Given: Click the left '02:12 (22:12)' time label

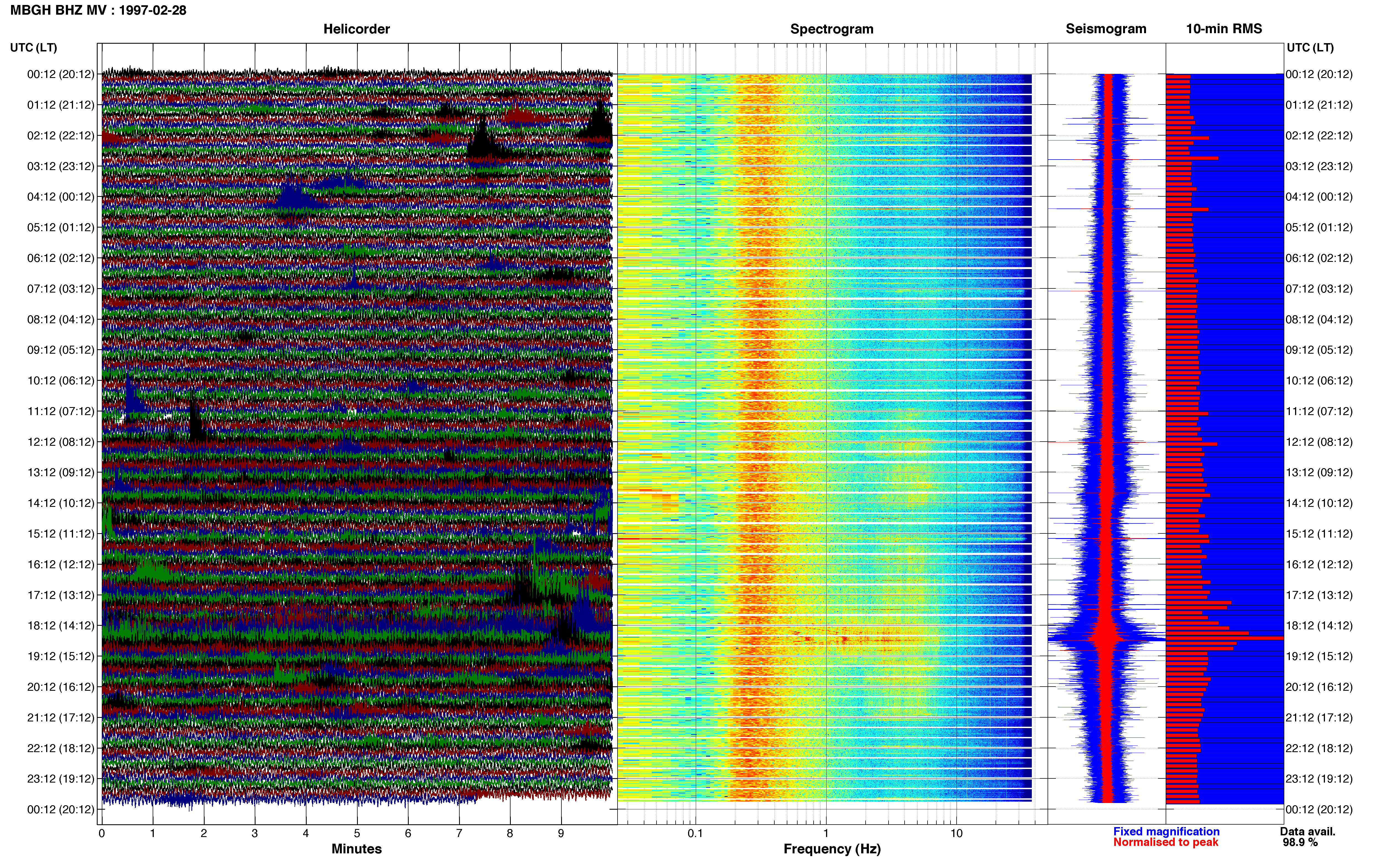Looking at the screenshot, I should tap(61, 135).
